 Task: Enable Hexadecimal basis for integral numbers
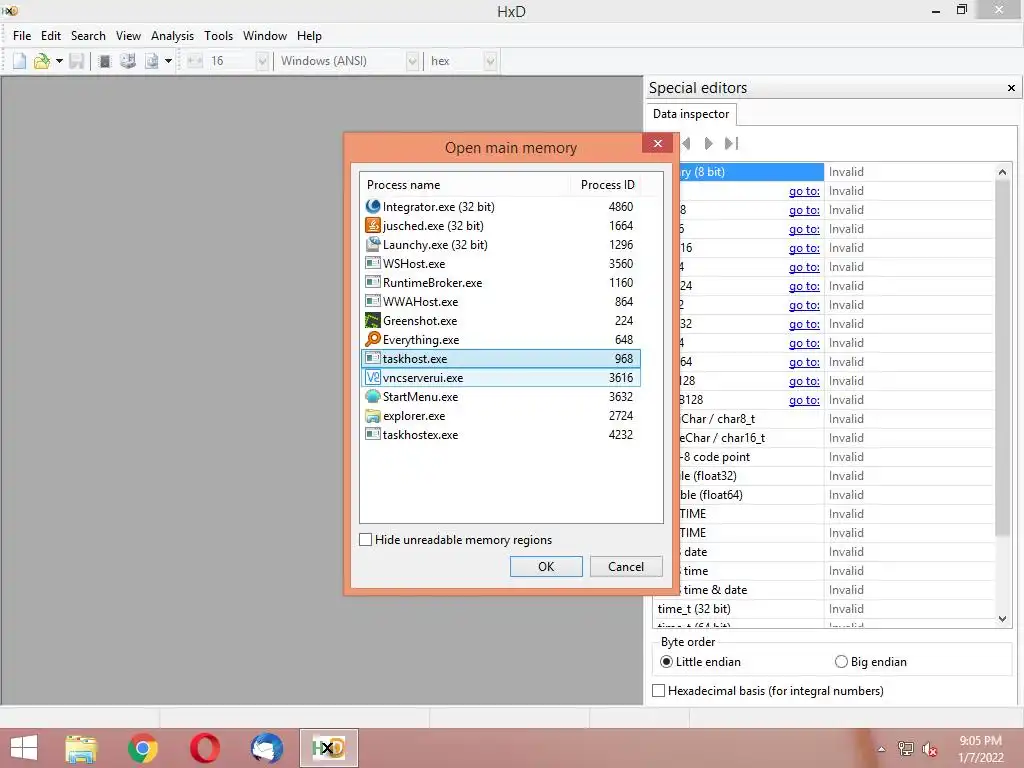point(659,690)
